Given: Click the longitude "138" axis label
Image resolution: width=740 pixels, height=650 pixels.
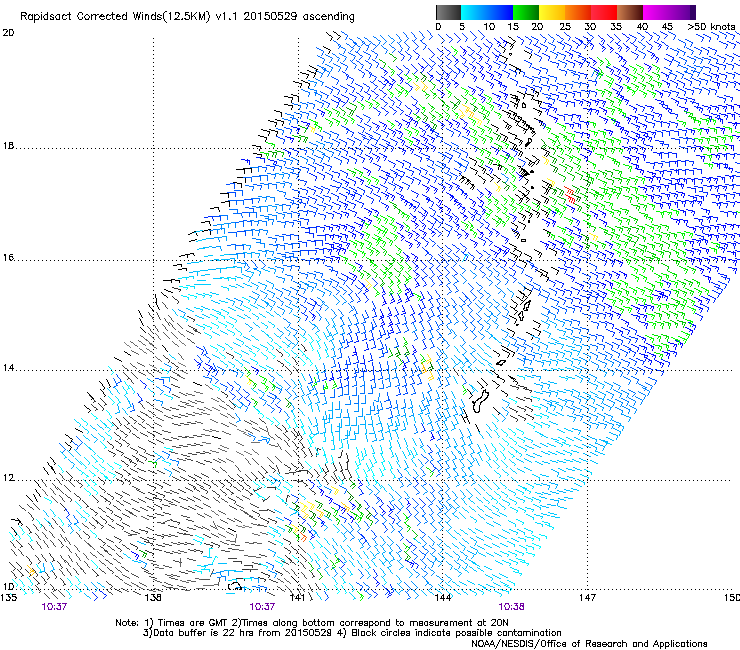Looking at the screenshot, I should pos(153,598).
